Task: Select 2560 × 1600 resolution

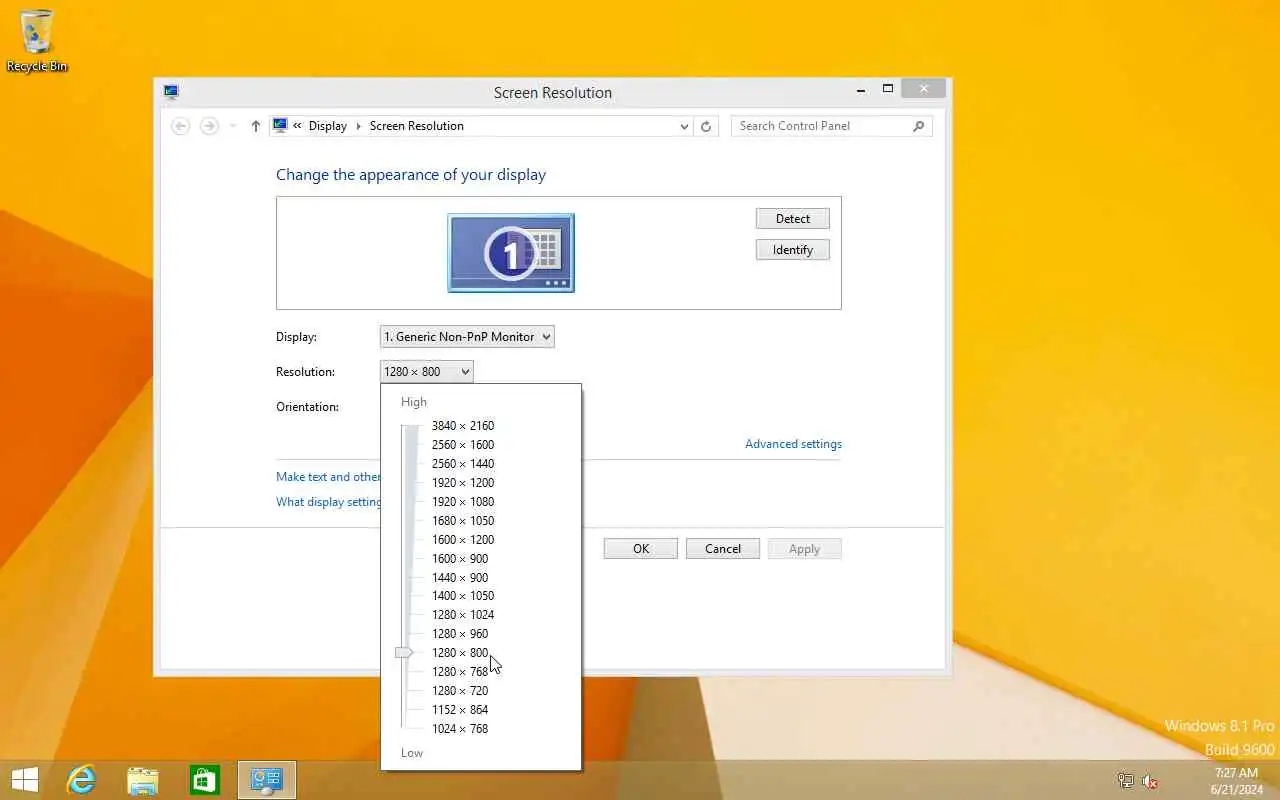Action: [463, 445]
